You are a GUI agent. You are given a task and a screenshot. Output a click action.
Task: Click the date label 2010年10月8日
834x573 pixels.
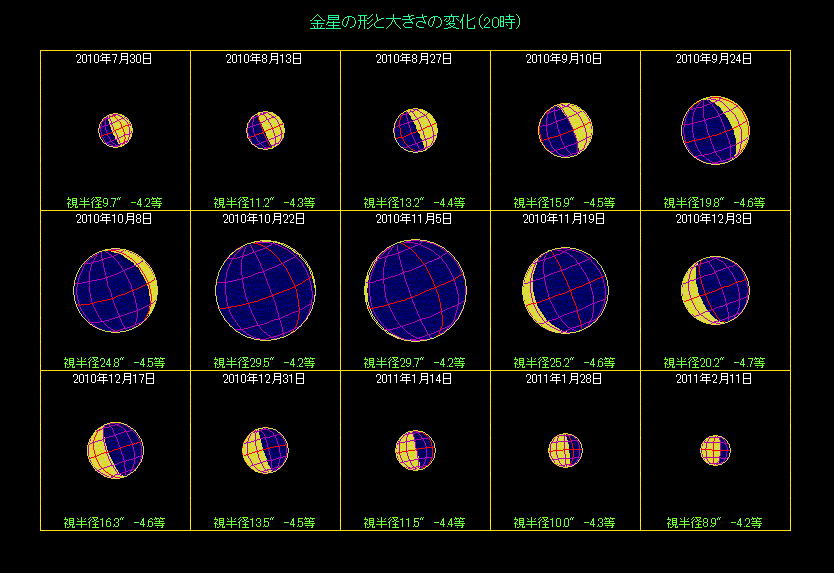[114, 218]
